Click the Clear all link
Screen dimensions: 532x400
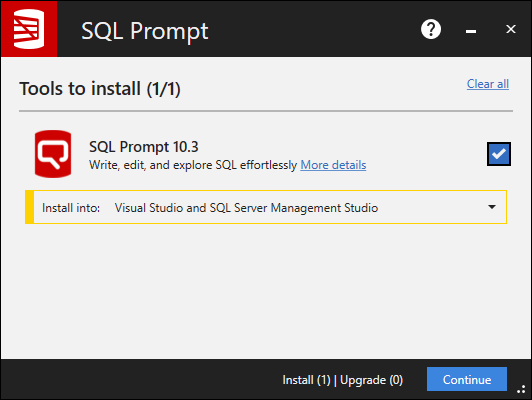pyautogui.click(x=488, y=84)
